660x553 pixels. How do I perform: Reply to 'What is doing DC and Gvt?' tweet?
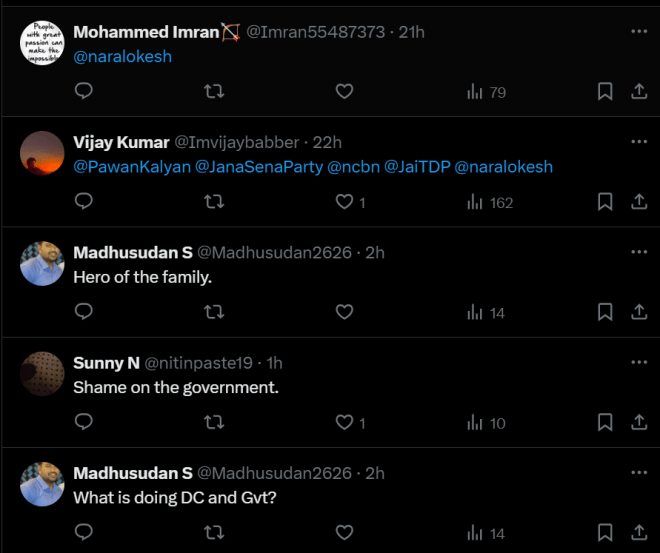pos(84,533)
